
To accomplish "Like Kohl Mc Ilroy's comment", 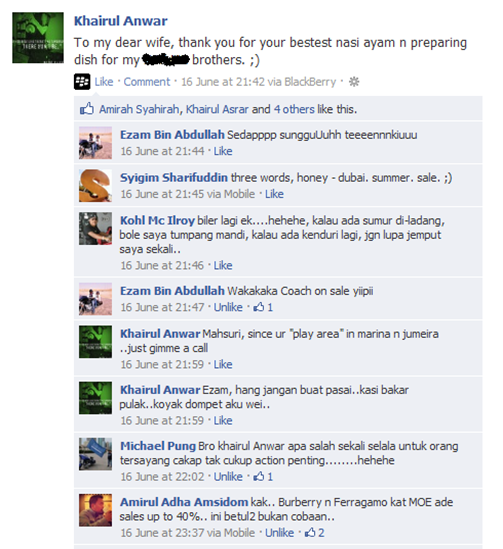I will click(x=223, y=265).
